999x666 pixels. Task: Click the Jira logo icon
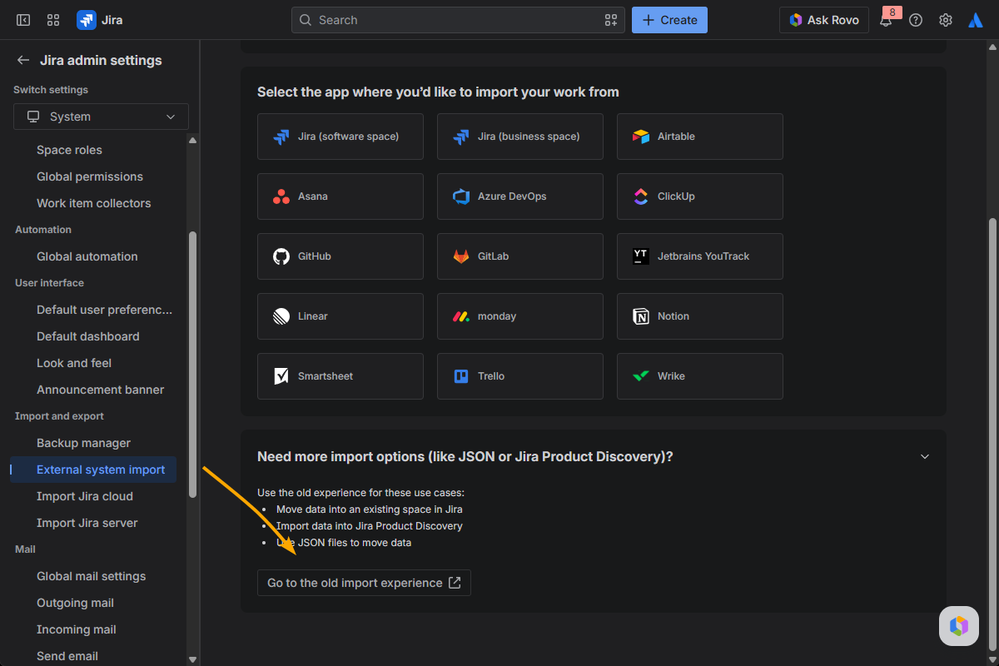click(86, 20)
